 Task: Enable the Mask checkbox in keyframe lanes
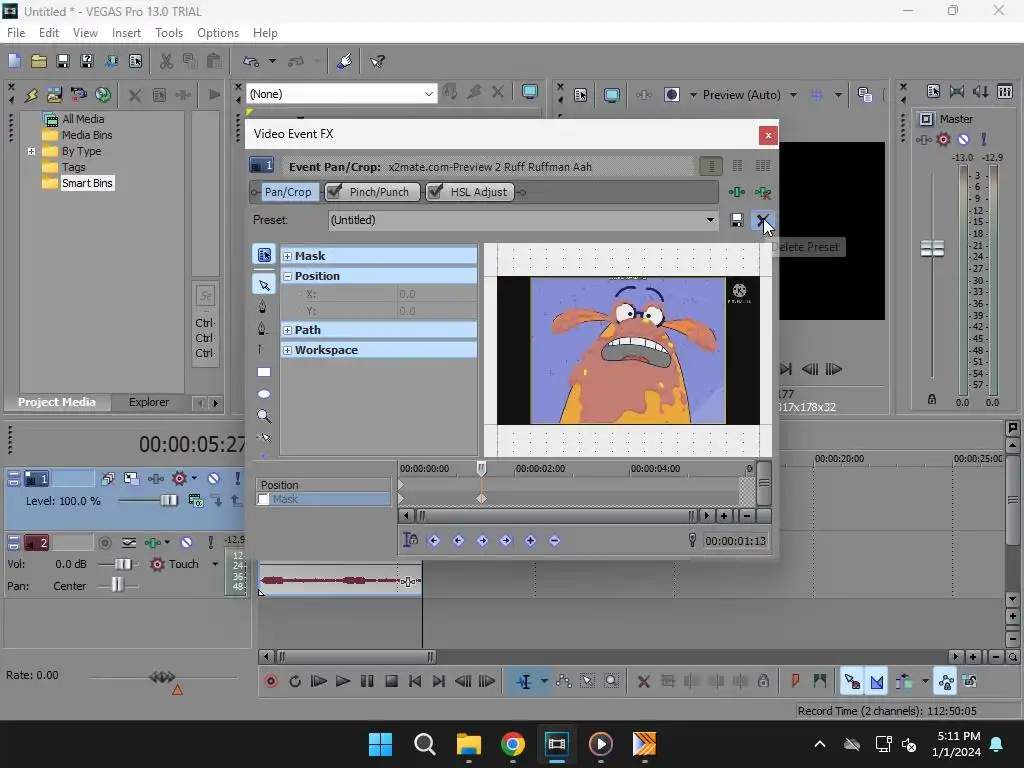(x=264, y=500)
